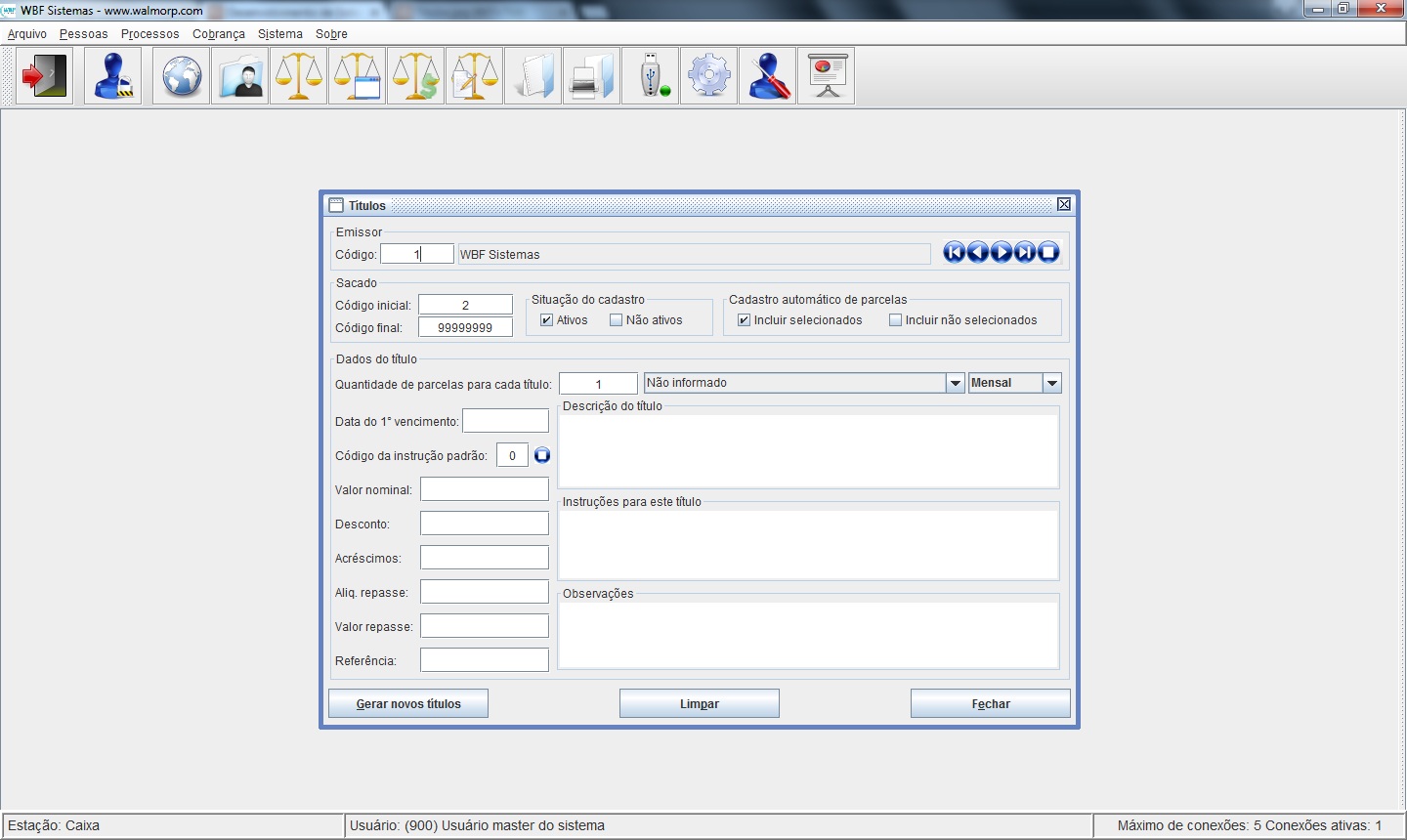
Task: Click search icon beside Código da instrução padrão
Action: [x=542, y=455]
